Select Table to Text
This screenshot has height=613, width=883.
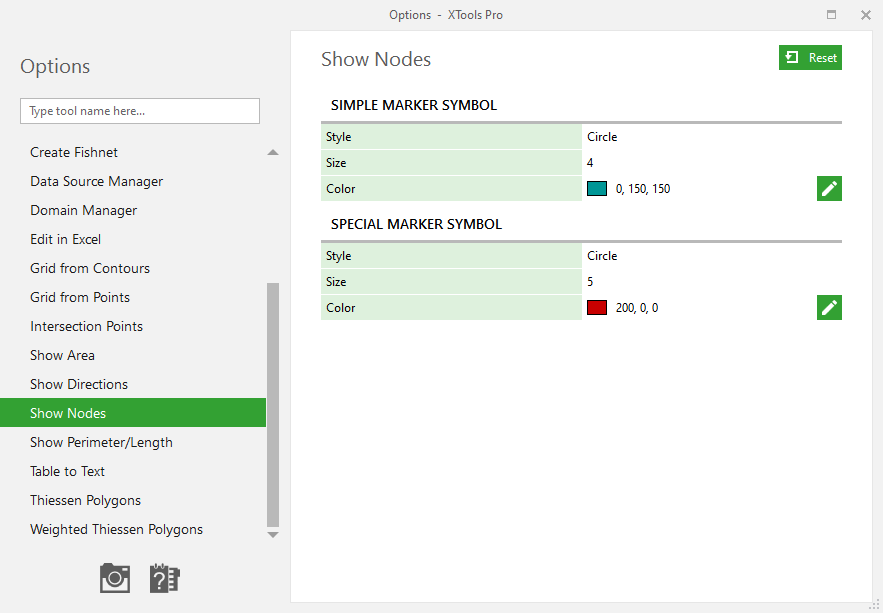click(x=133, y=471)
